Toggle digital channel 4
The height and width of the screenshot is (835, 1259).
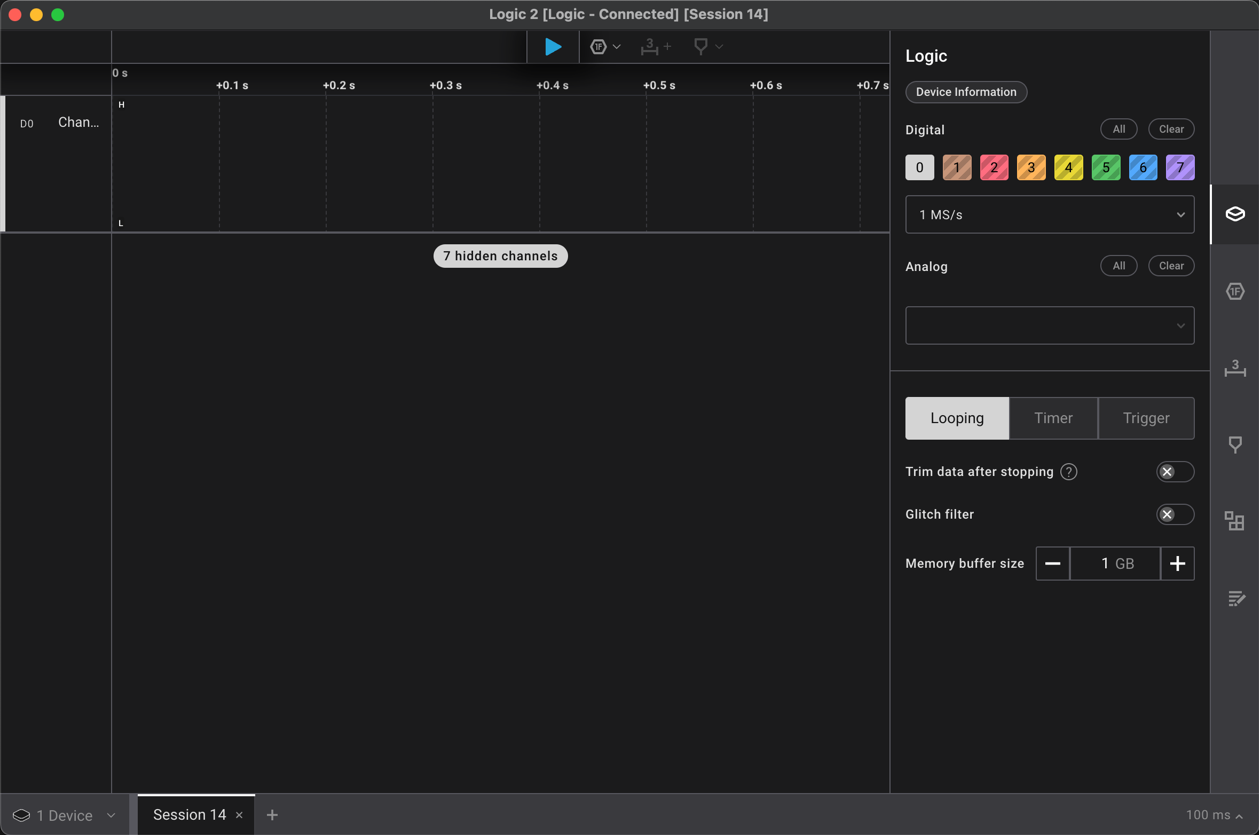pyautogui.click(x=1069, y=167)
